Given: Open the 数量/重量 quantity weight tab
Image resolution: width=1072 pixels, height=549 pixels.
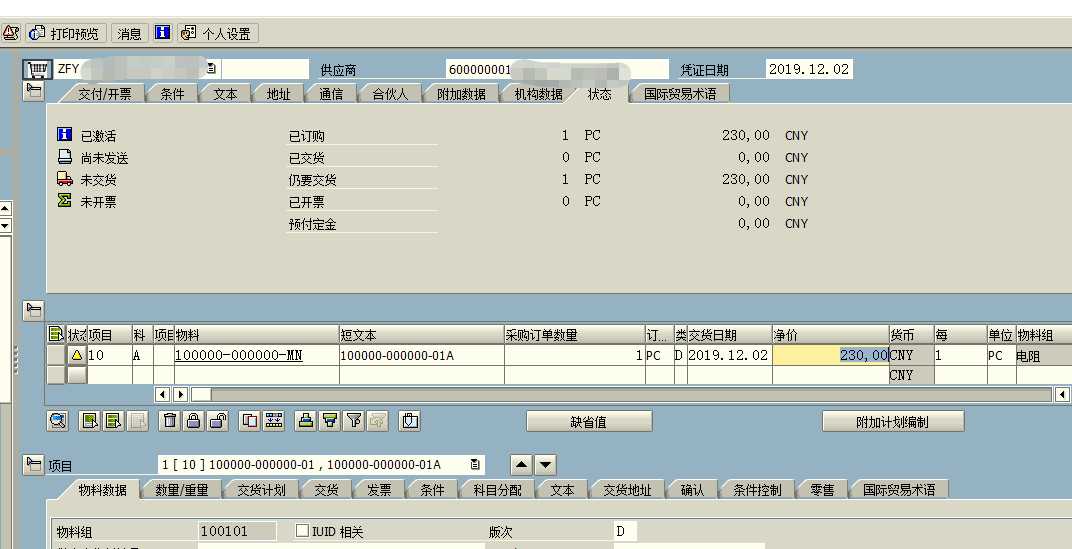Looking at the screenshot, I should (182, 490).
